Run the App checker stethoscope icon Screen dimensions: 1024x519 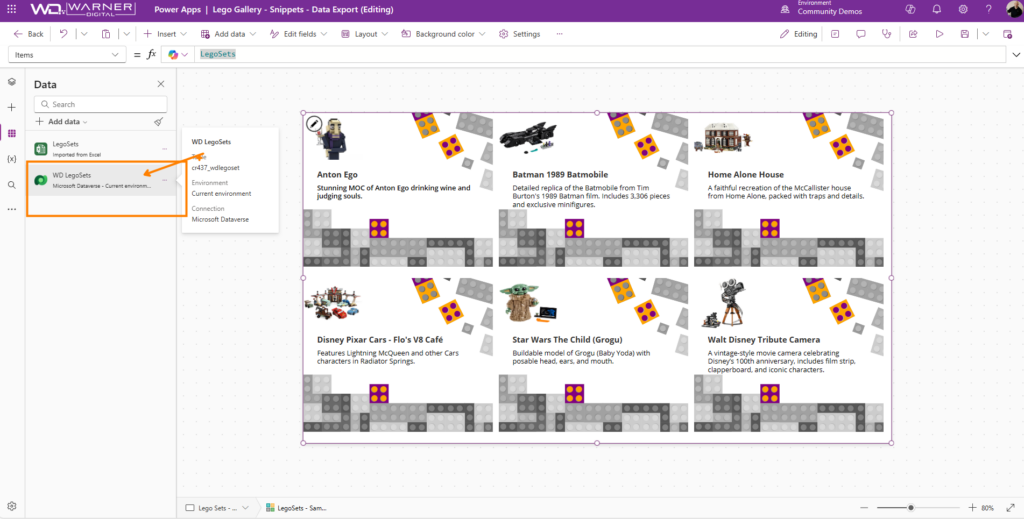(x=886, y=34)
